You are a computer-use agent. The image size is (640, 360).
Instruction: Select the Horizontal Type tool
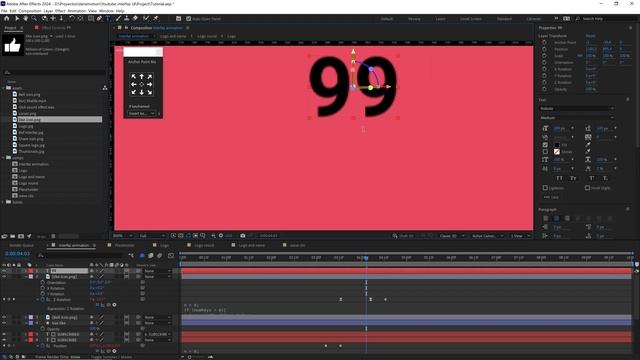[108, 18]
